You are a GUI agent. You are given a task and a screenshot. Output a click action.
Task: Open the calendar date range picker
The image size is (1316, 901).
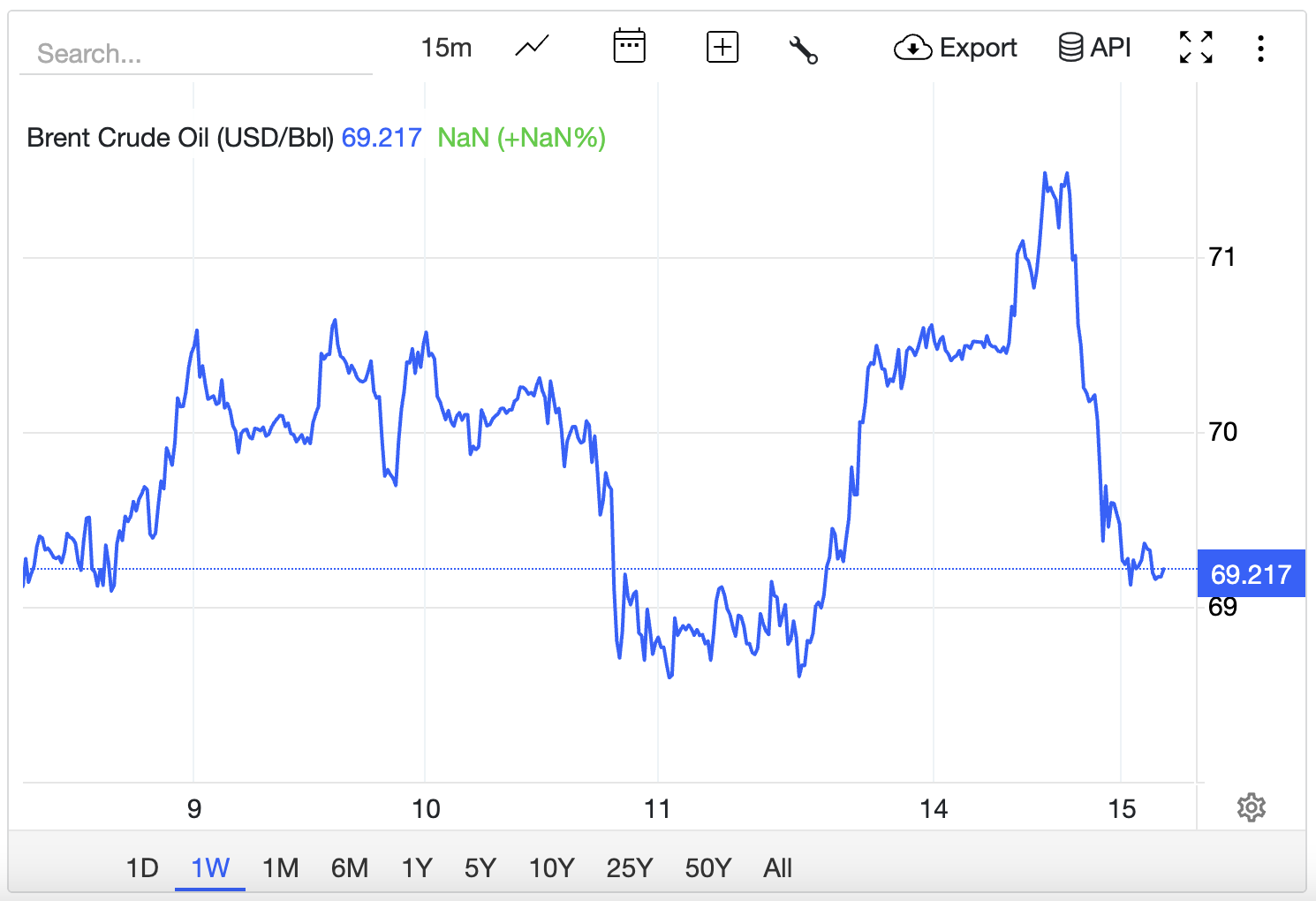point(629,47)
